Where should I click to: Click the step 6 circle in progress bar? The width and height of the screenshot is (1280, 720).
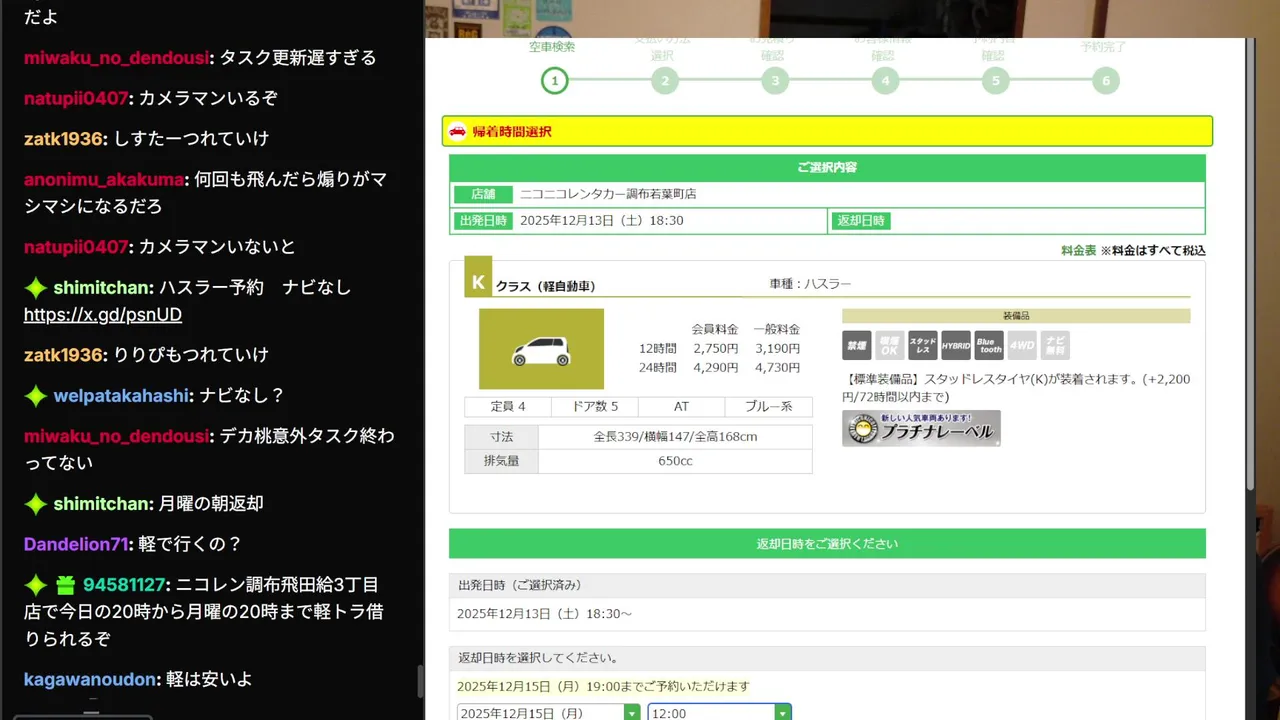pos(1105,81)
